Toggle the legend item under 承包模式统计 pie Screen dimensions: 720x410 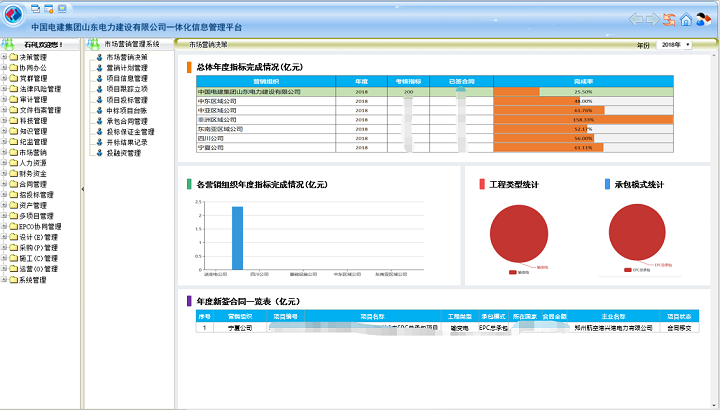pos(637,270)
